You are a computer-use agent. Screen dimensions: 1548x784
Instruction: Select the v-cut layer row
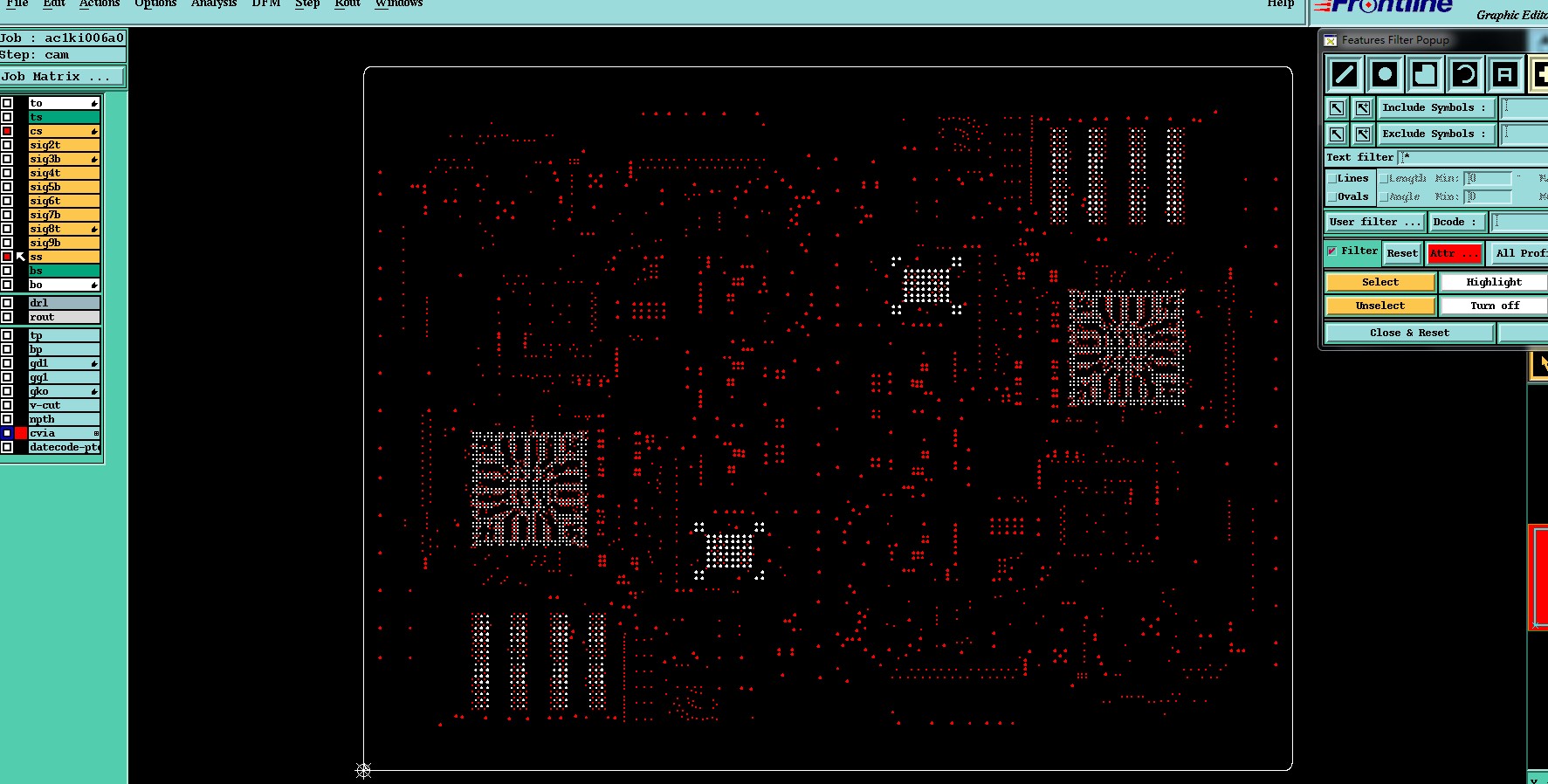pyautogui.click(x=65, y=405)
